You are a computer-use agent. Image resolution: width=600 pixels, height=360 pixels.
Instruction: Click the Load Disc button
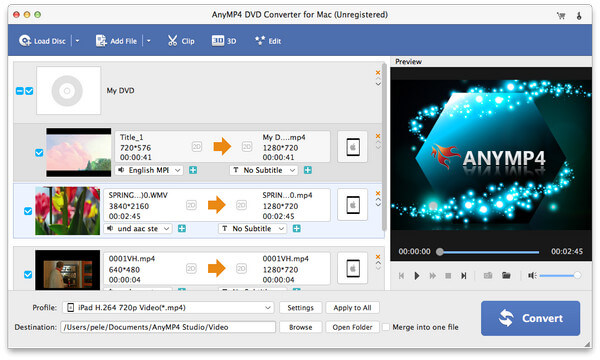(42, 41)
